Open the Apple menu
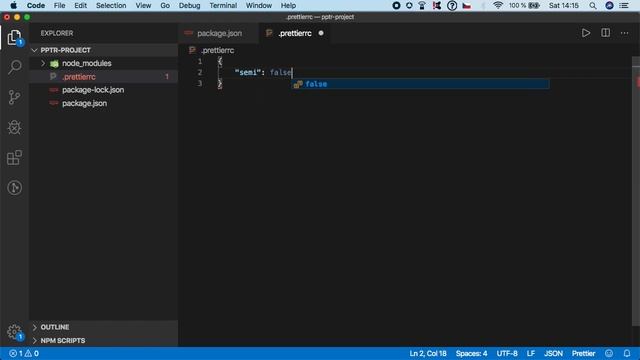Viewport: 640px width, 360px height. click(x=13, y=5)
